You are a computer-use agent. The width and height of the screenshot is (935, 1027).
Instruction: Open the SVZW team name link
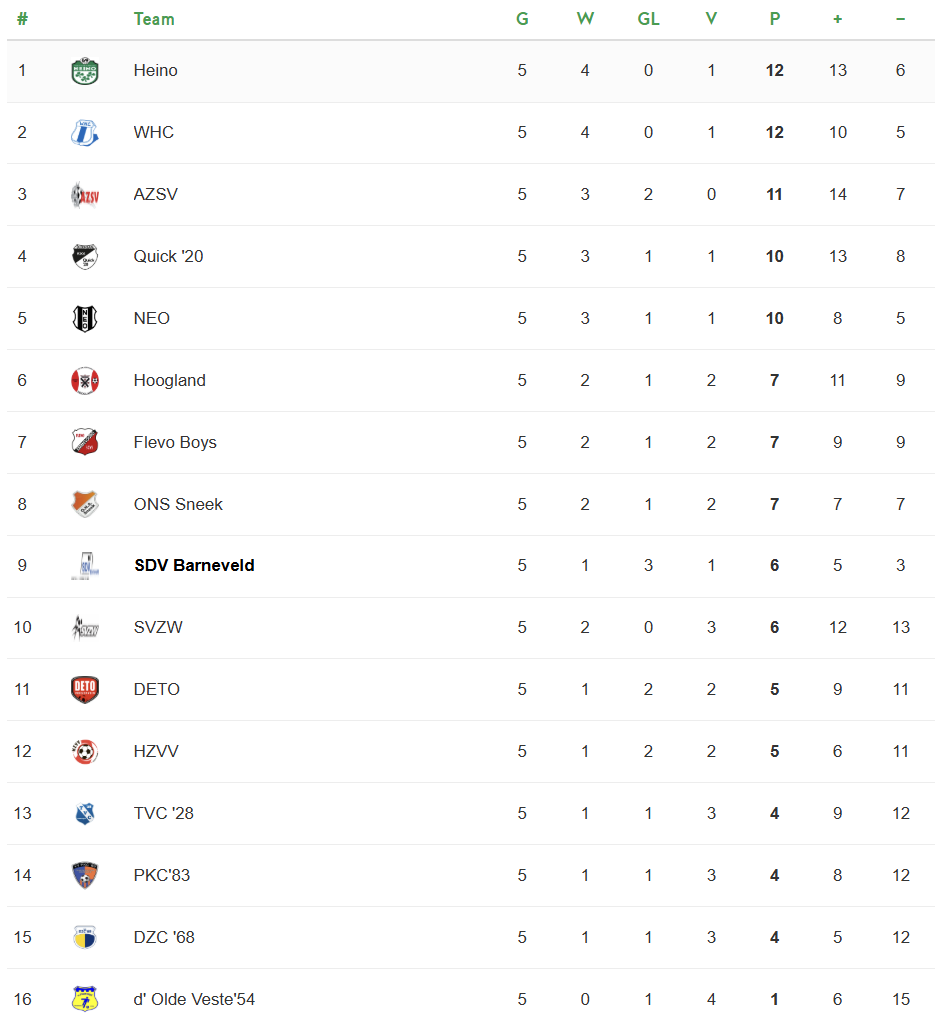pyautogui.click(x=158, y=628)
